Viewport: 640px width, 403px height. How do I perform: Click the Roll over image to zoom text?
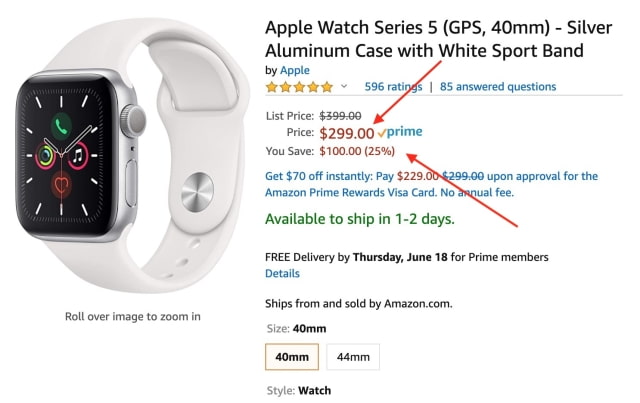click(x=133, y=317)
